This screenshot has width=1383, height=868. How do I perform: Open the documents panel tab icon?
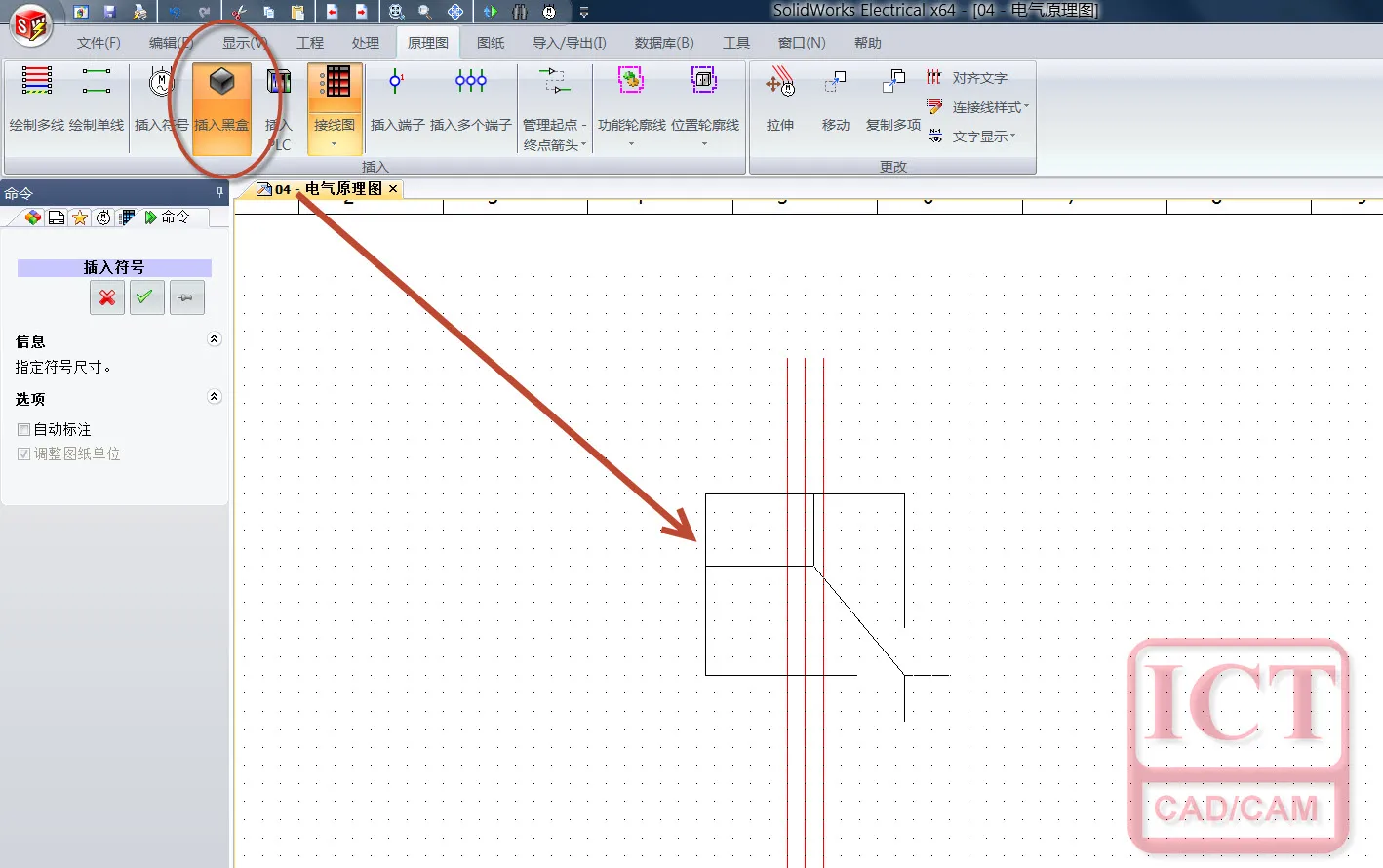click(57, 217)
